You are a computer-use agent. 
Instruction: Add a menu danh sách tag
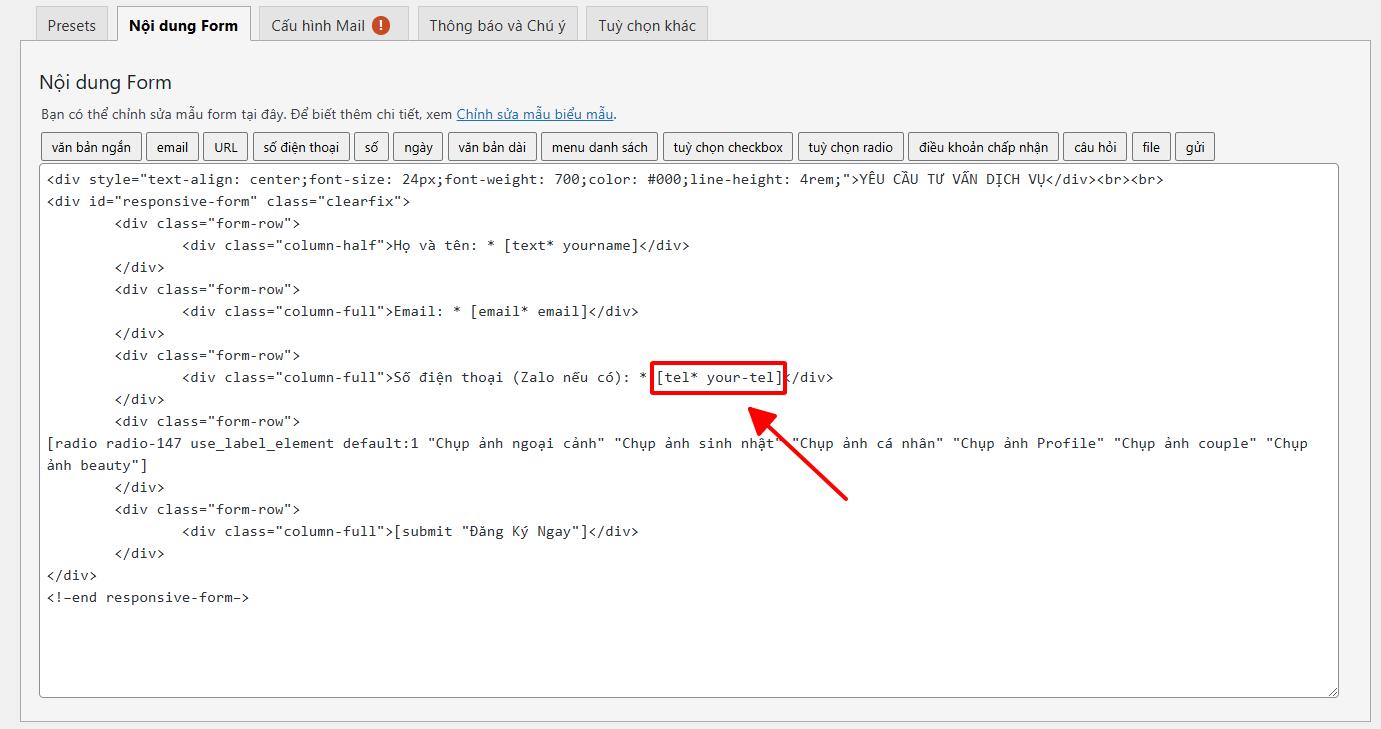[x=599, y=147]
